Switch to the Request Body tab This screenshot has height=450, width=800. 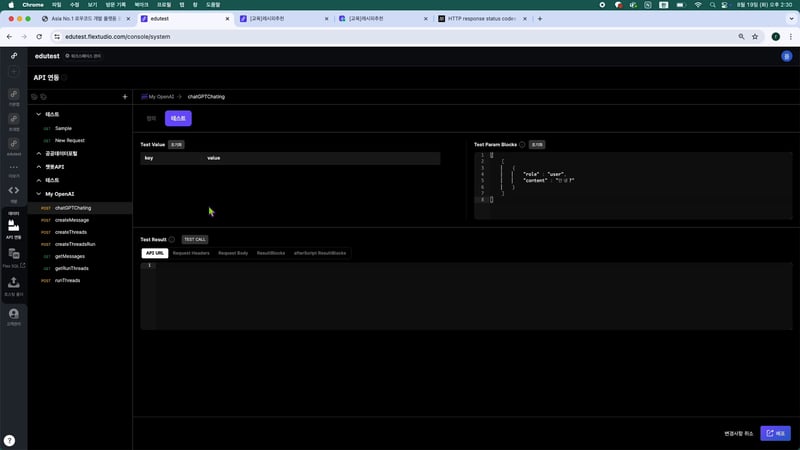(x=233, y=253)
